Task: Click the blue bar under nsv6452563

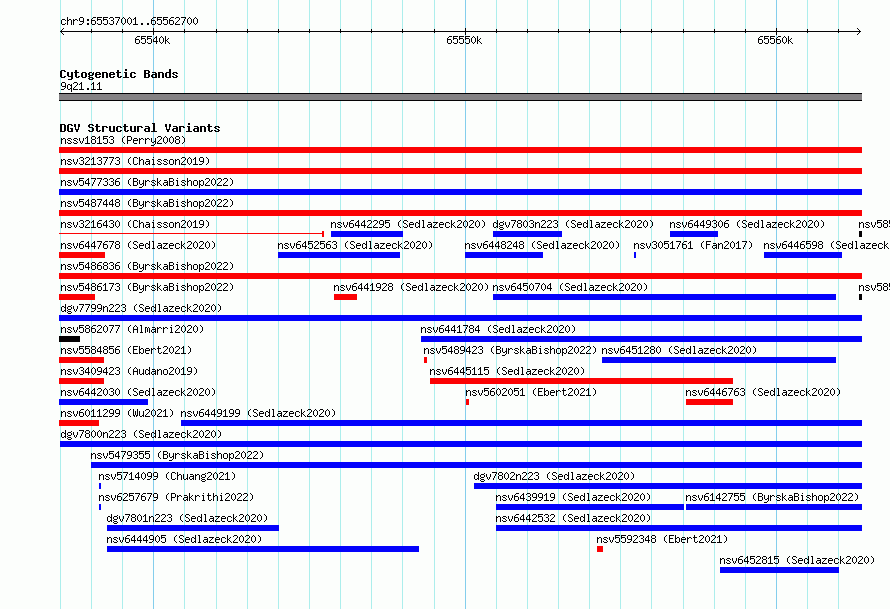Action: [339, 255]
